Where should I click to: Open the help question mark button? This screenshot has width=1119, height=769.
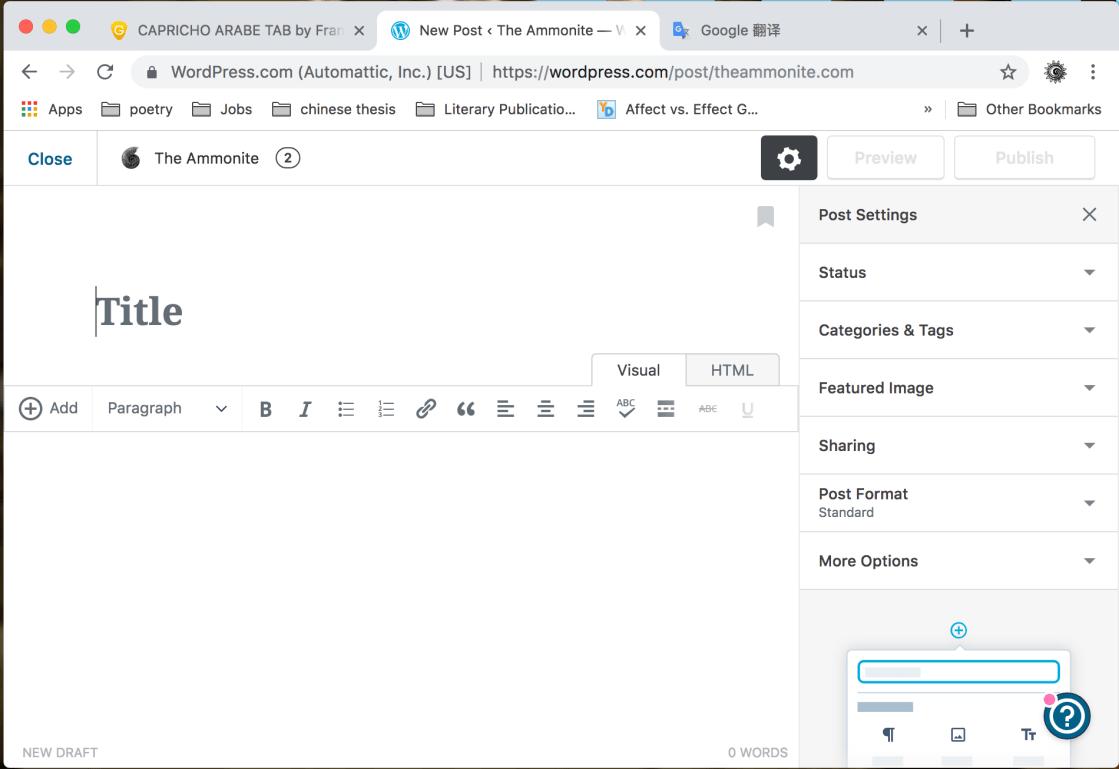1067,715
